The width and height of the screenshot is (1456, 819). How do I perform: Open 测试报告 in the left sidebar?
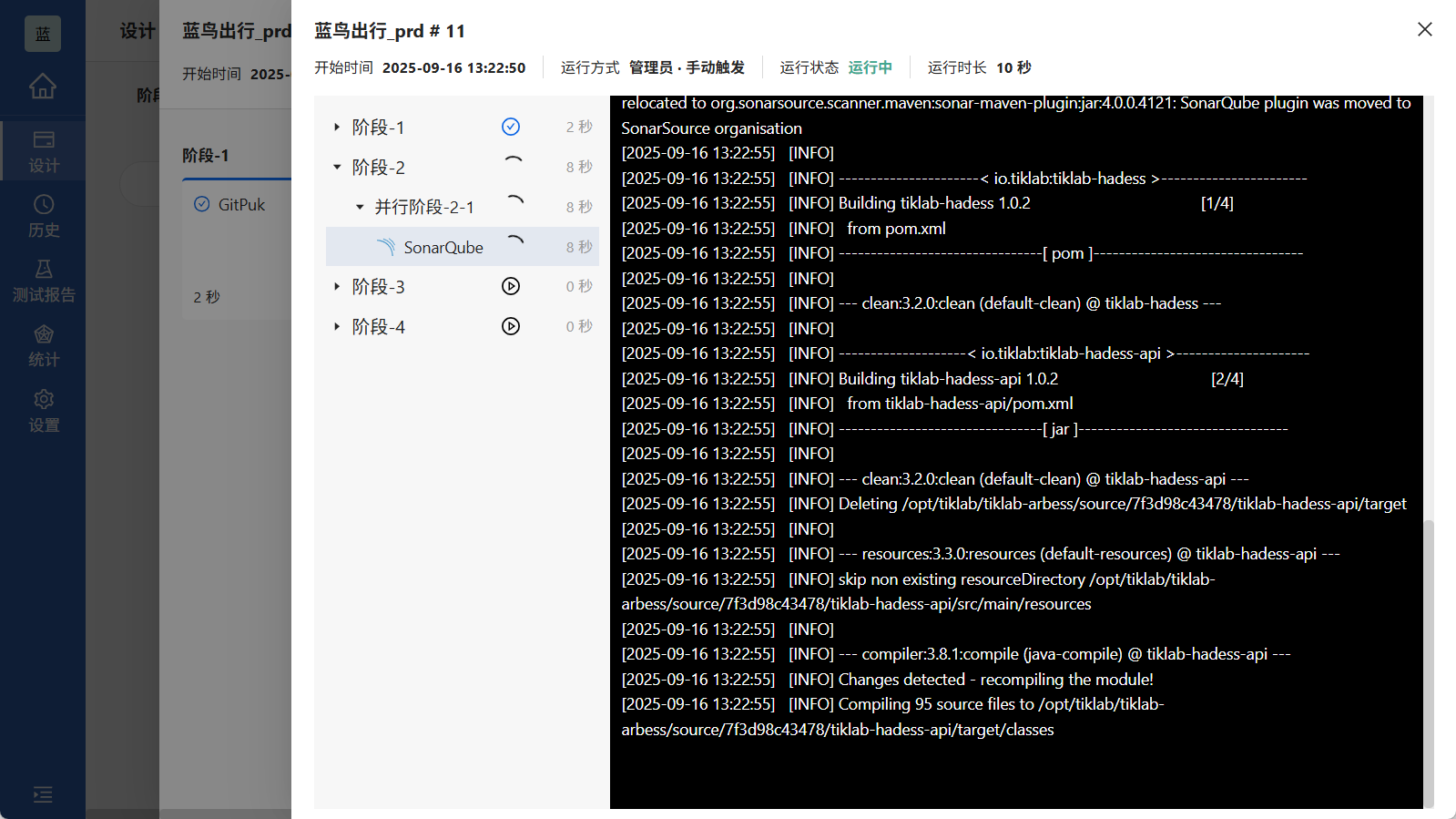pyautogui.click(x=43, y=282)
